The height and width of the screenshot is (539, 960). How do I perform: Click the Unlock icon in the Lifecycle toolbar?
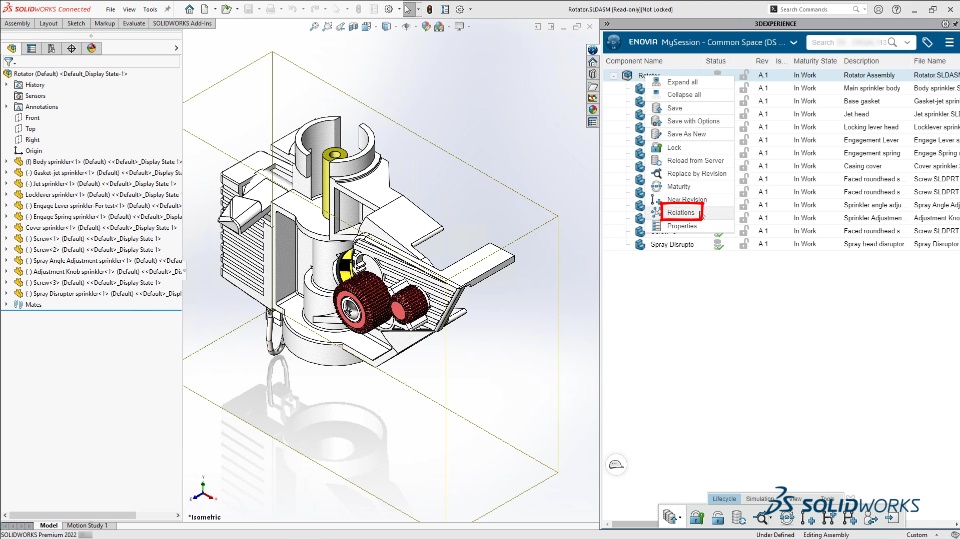718,518
